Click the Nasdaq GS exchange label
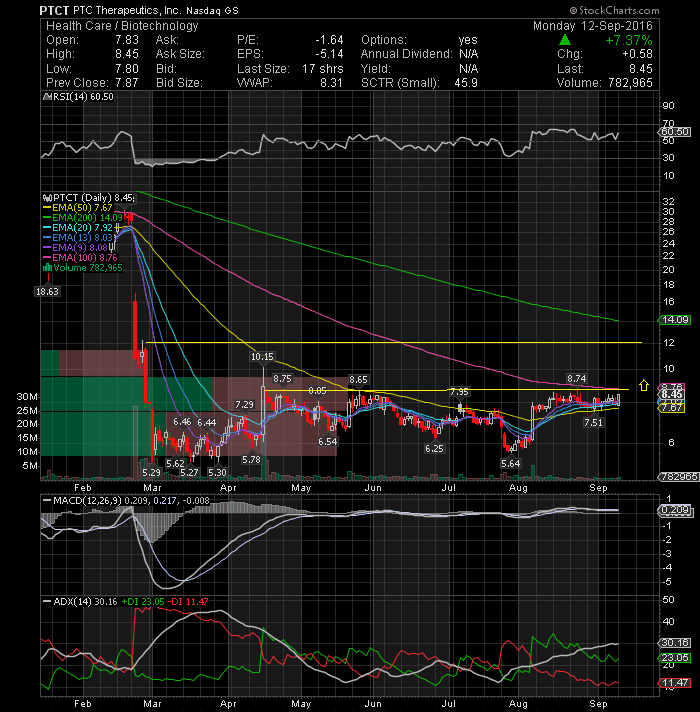Screen dimensions: 700x712 coord(212,10)
